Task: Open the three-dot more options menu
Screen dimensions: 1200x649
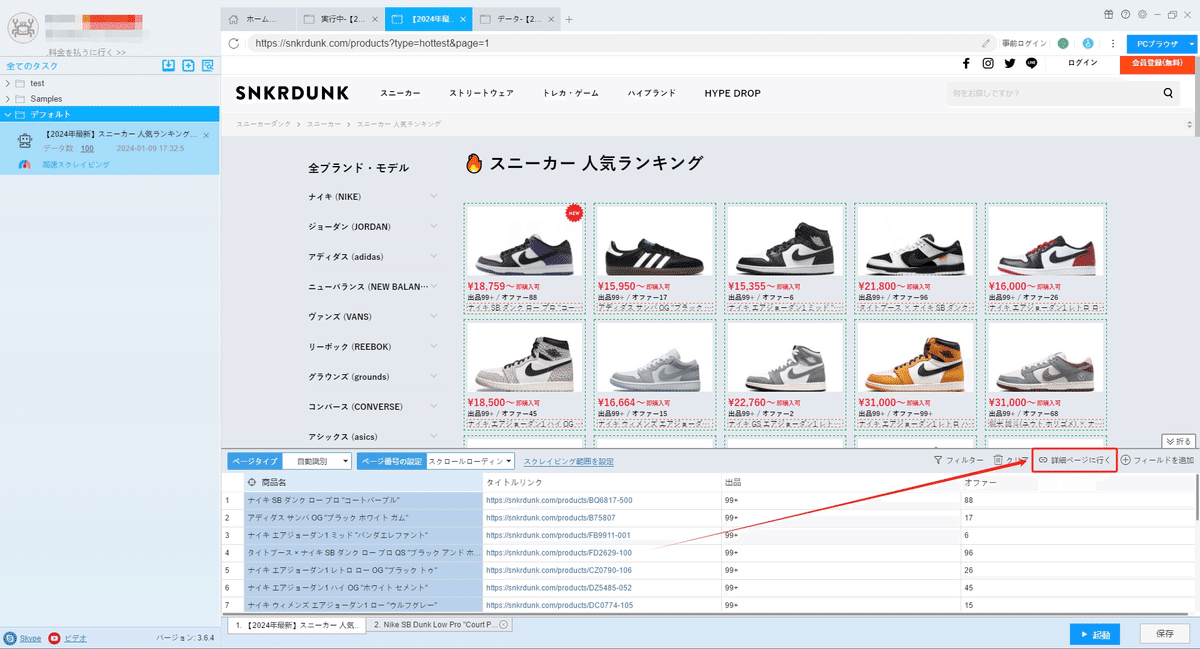Action: tap(1111, 43)
